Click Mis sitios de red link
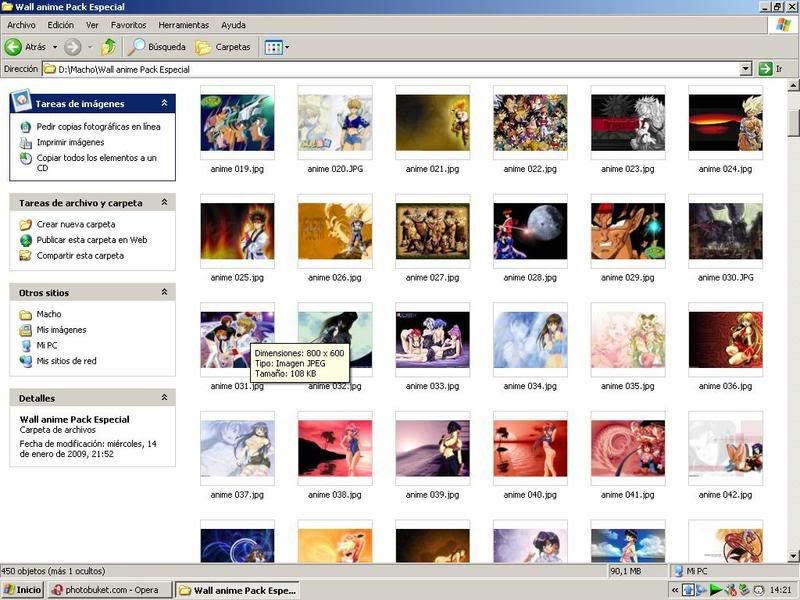This screenshot has width=800, height=600. pos(66,361)
